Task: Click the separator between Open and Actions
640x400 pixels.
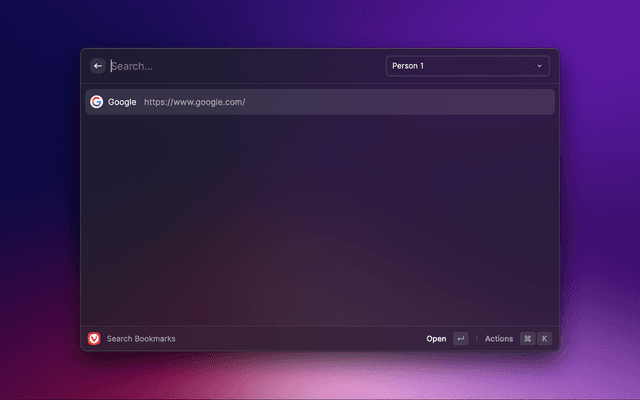Action: tap(476, 339)
